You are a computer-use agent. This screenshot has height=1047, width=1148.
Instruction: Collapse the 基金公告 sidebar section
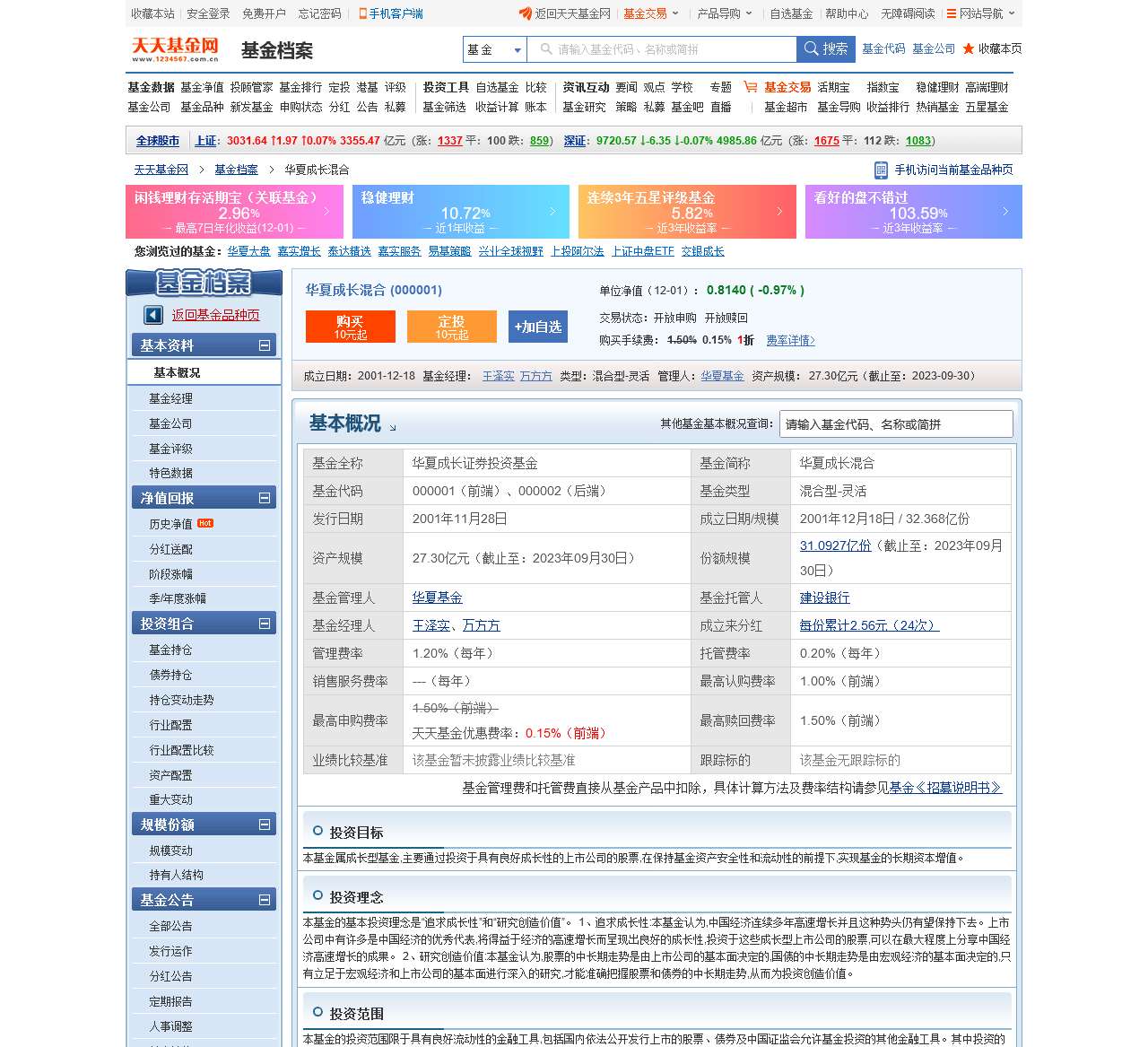[x=265, y=900]
